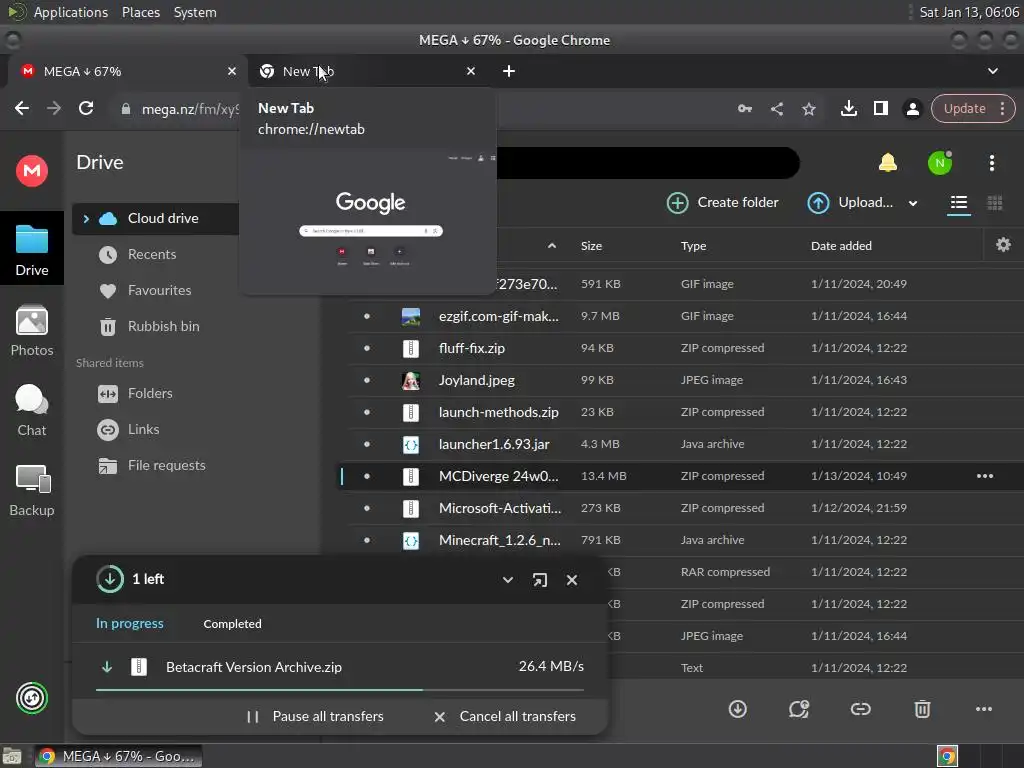Click the share-to-chat icon in bottom bar
The height and width of the screenshot is (768, 1024).
point(799,709)
